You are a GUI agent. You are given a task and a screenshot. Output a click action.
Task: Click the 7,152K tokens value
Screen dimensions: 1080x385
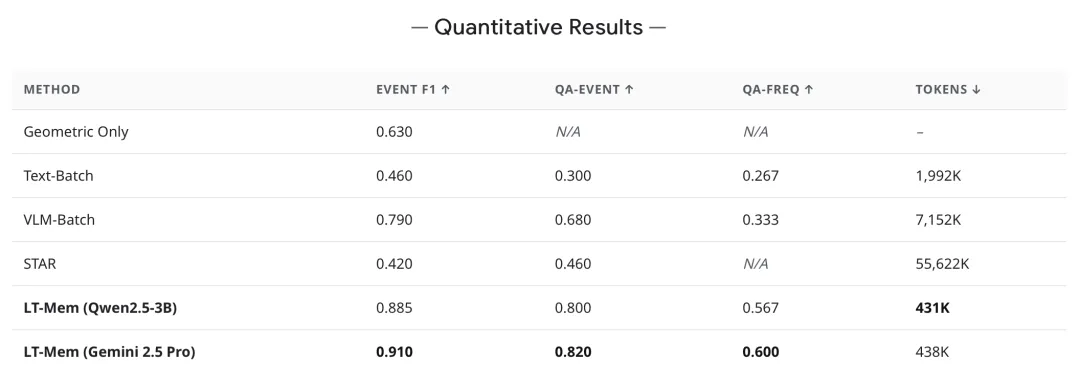pyautogui.click(x=938, y=220)
